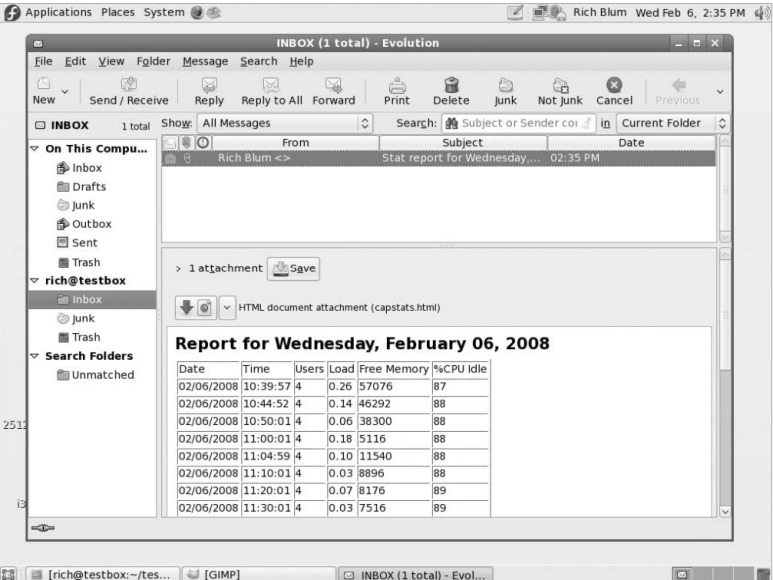Expand the 1 attachment list

pyautogui.click(x=178, y=269)
